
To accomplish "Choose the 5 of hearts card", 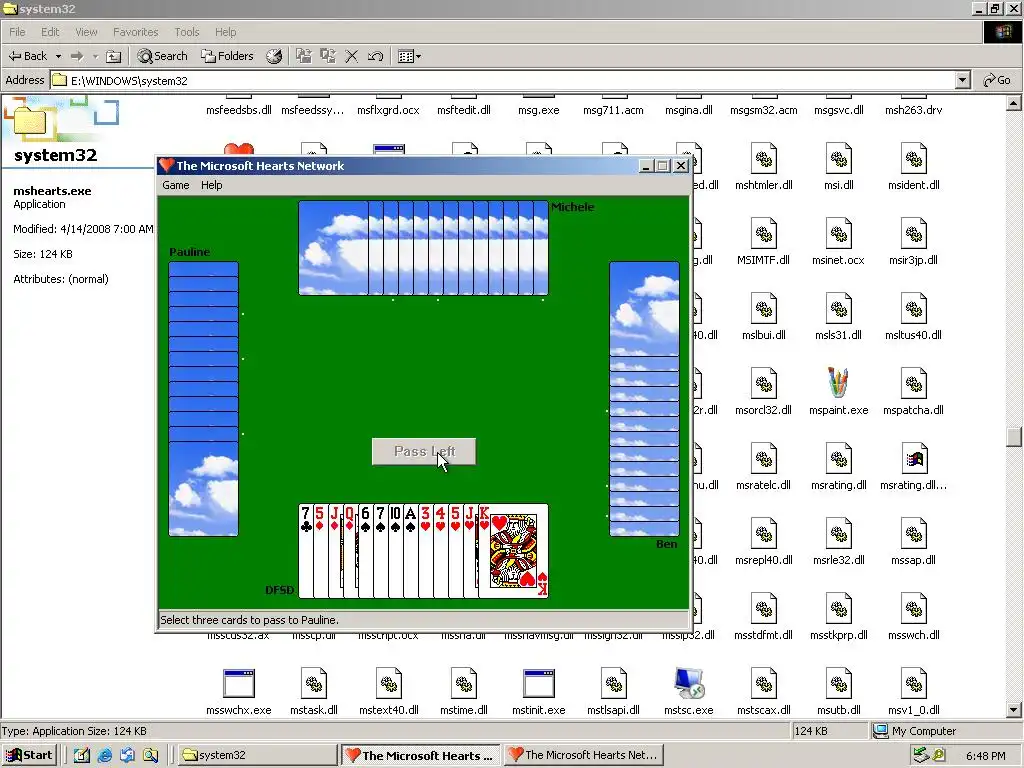I will pos(456,551).
